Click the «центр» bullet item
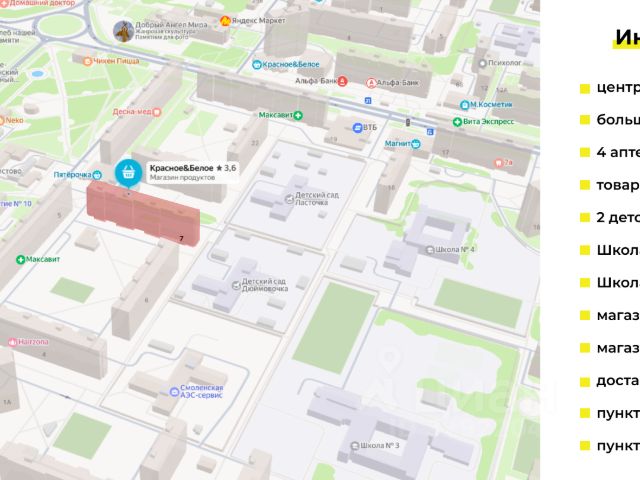Image resolution: width=640 pixels, height=480 pixels. [x=610, y=87]
